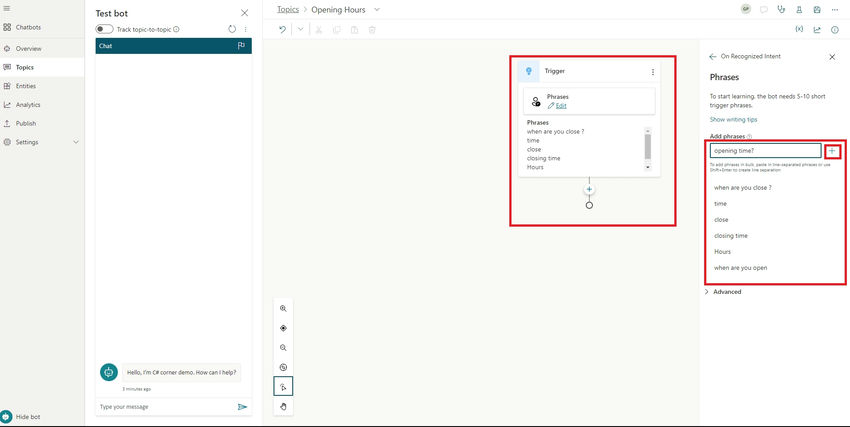Click the bot greeting message bubble

(x=182, y=372)
